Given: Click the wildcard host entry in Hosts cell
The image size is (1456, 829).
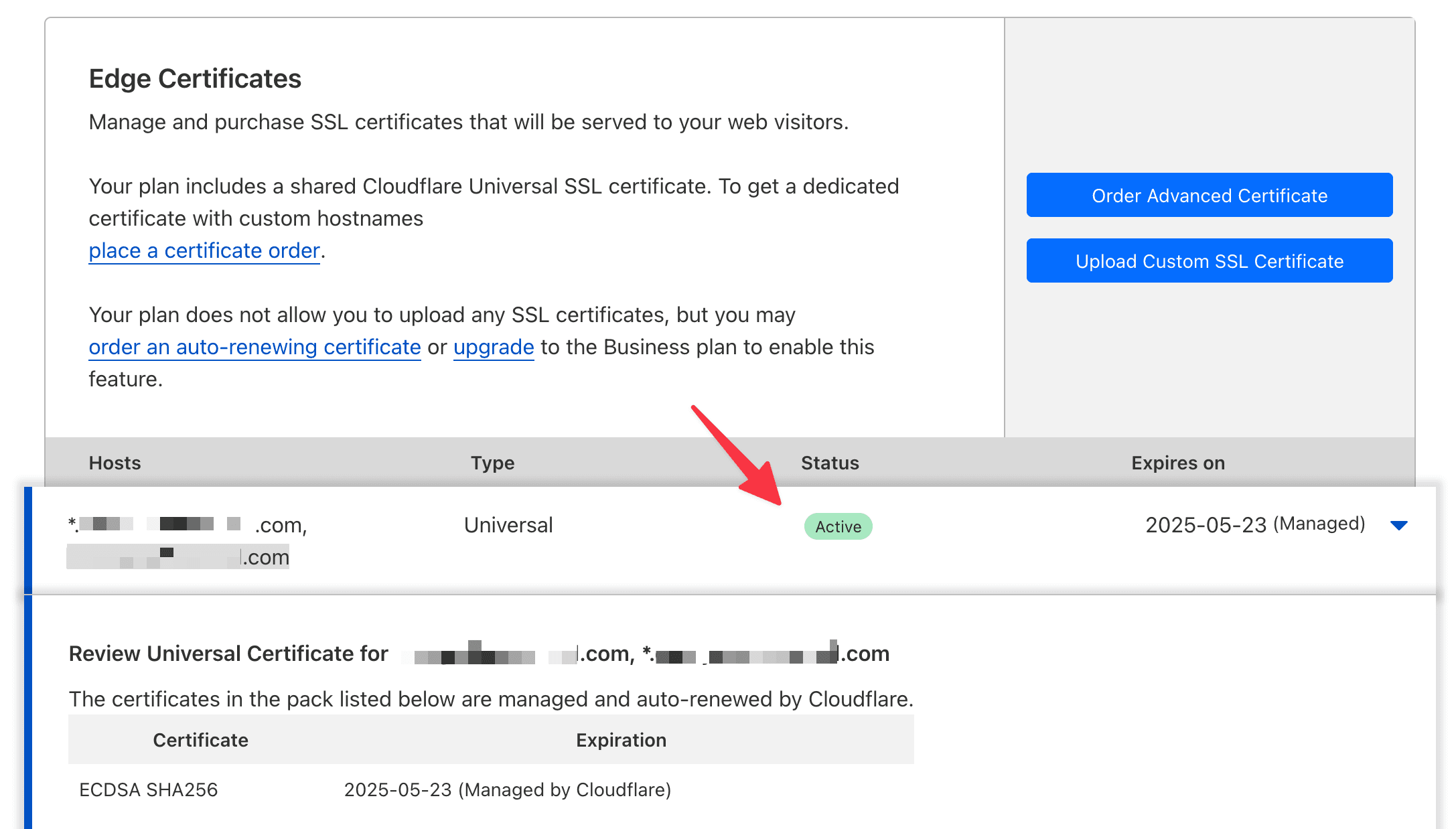Looking at the screenshot, I should (188, 525).
